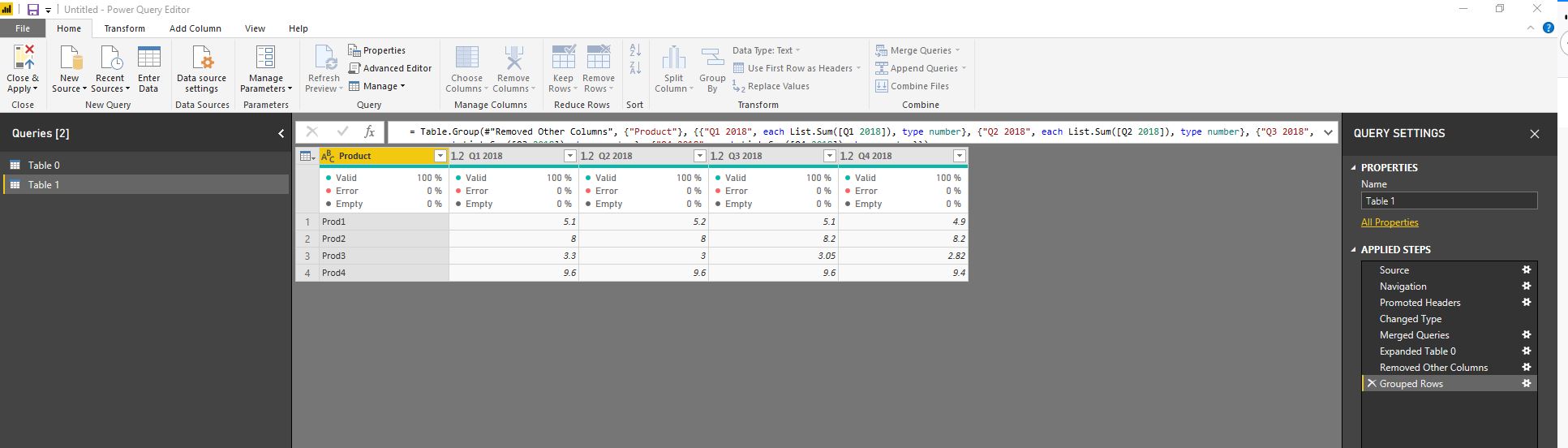Image resolution: width=1568 pixels, height=448 pixels.
Task: Switch to the View tab
Action: click(x=256, y=28)
